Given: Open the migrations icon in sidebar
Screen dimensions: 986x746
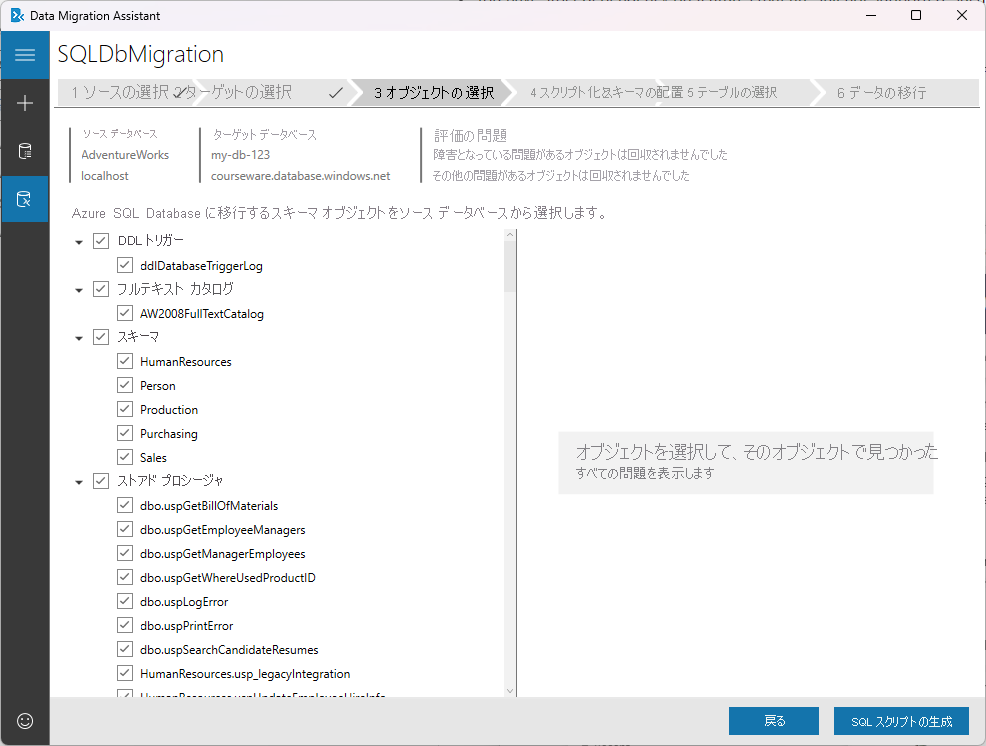Looking at the screenshot, I should pos(25,199).
